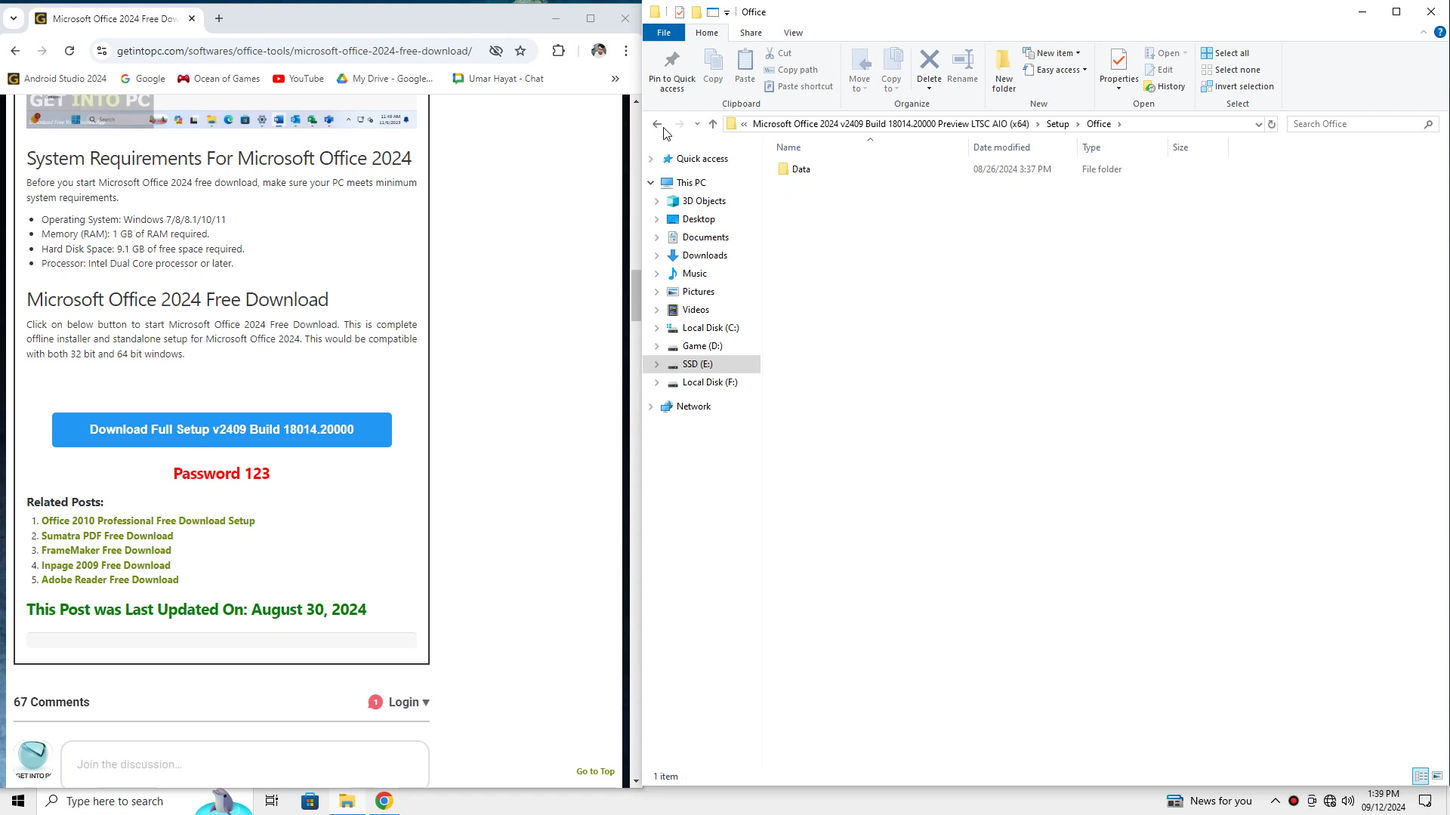
Task: Open the New item dropdown
Action: (x=1051, y=53)
